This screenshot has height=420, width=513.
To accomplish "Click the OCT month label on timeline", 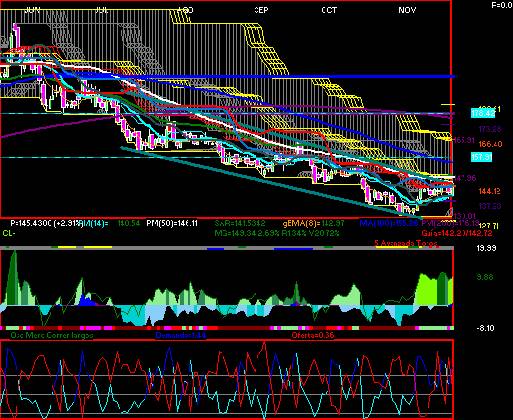I will [329, 10].
